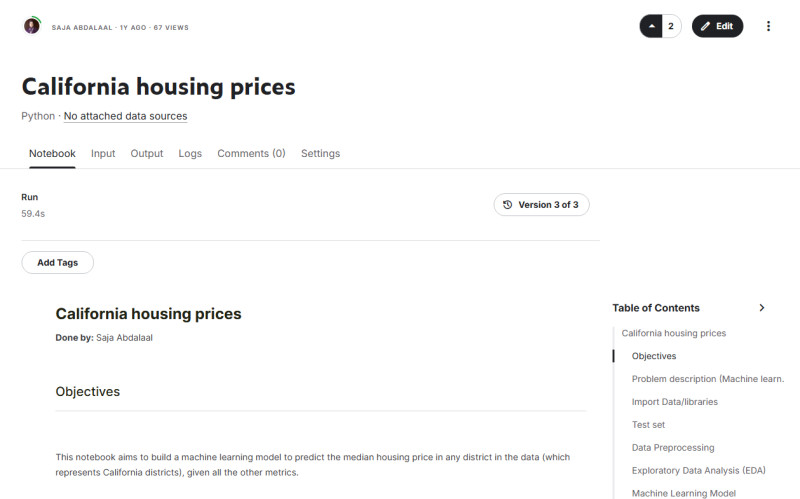
Task: Collapse the Table of Contents chevron
Action: coord(762,308)
